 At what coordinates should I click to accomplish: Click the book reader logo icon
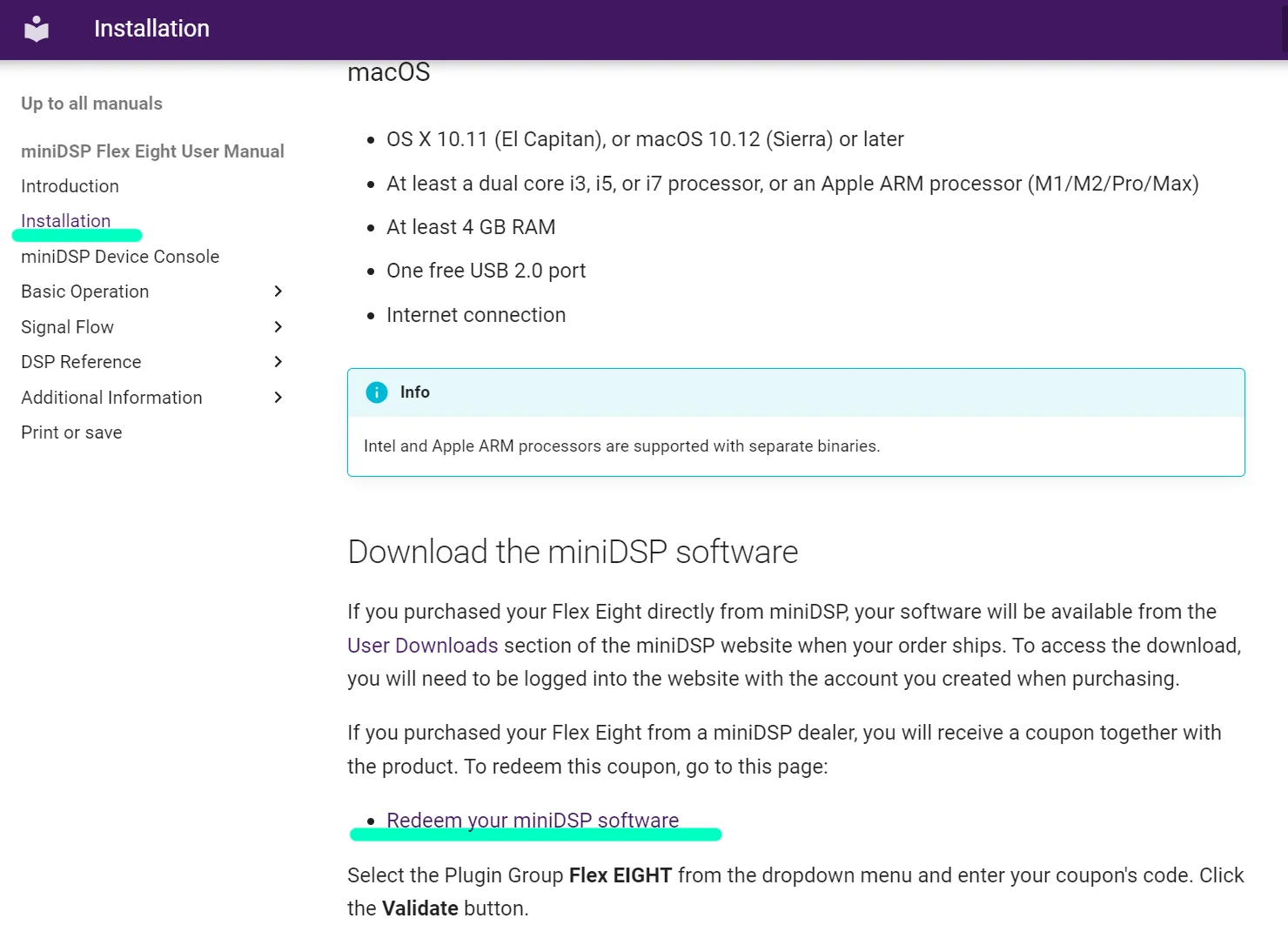37,29
